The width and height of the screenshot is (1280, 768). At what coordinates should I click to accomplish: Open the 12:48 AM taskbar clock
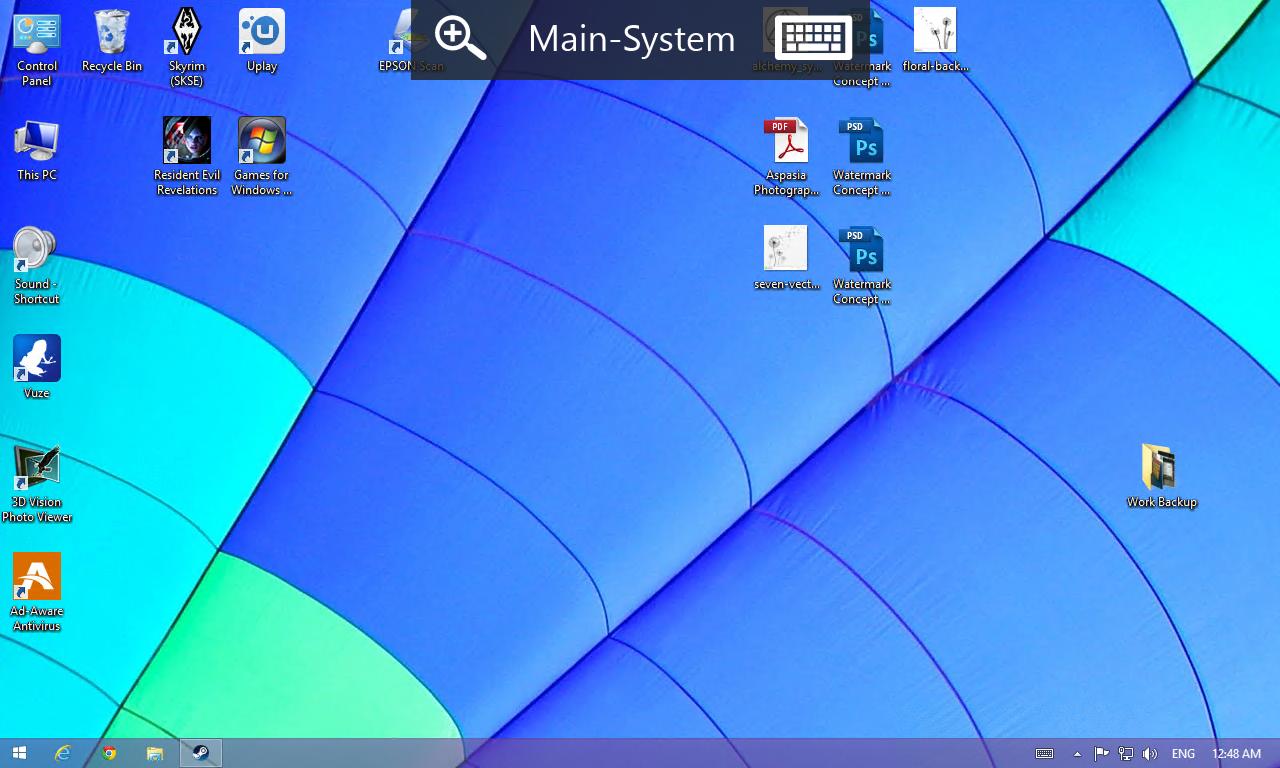pos(1236,754)
